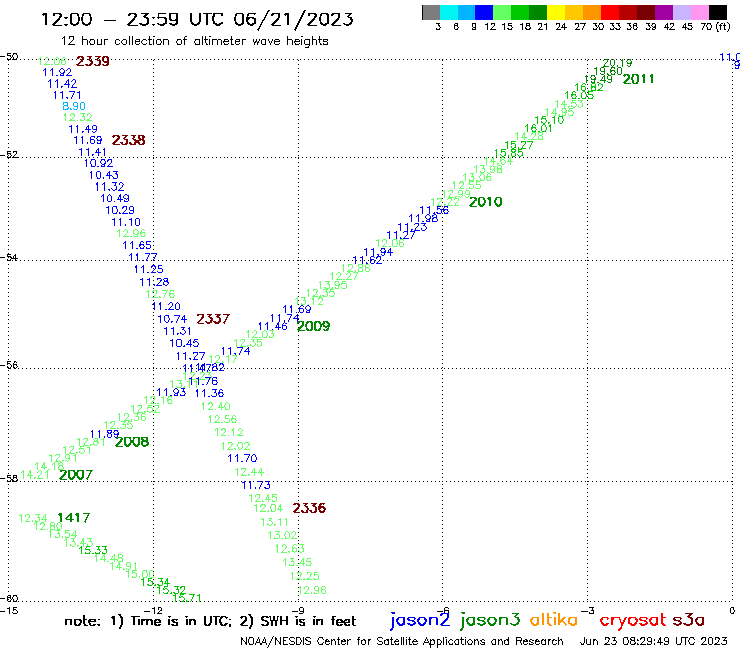This screenshot has width=740, height=650.
Task: Click the pass time label 2338
Action: tap(128, 140)
